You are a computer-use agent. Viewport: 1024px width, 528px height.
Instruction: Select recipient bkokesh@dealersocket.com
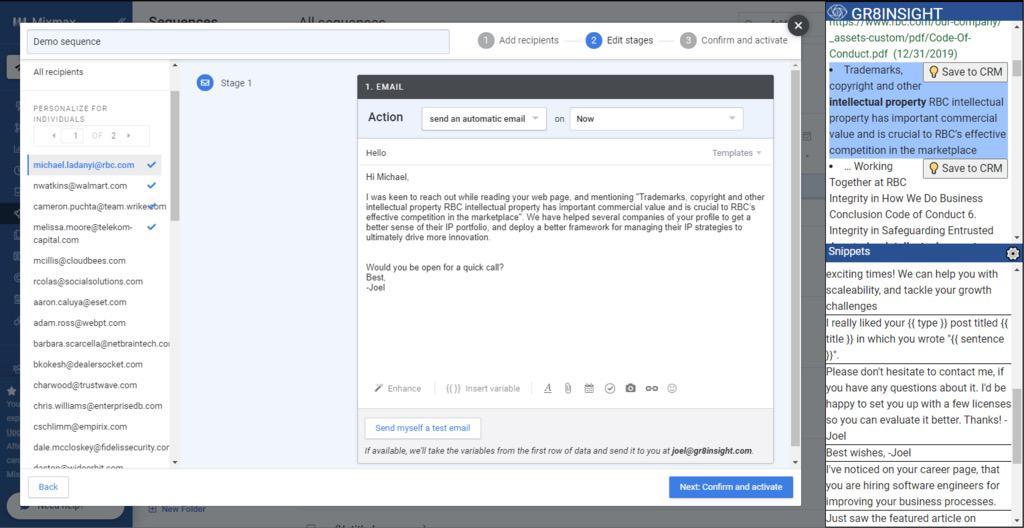coord(88,365)
